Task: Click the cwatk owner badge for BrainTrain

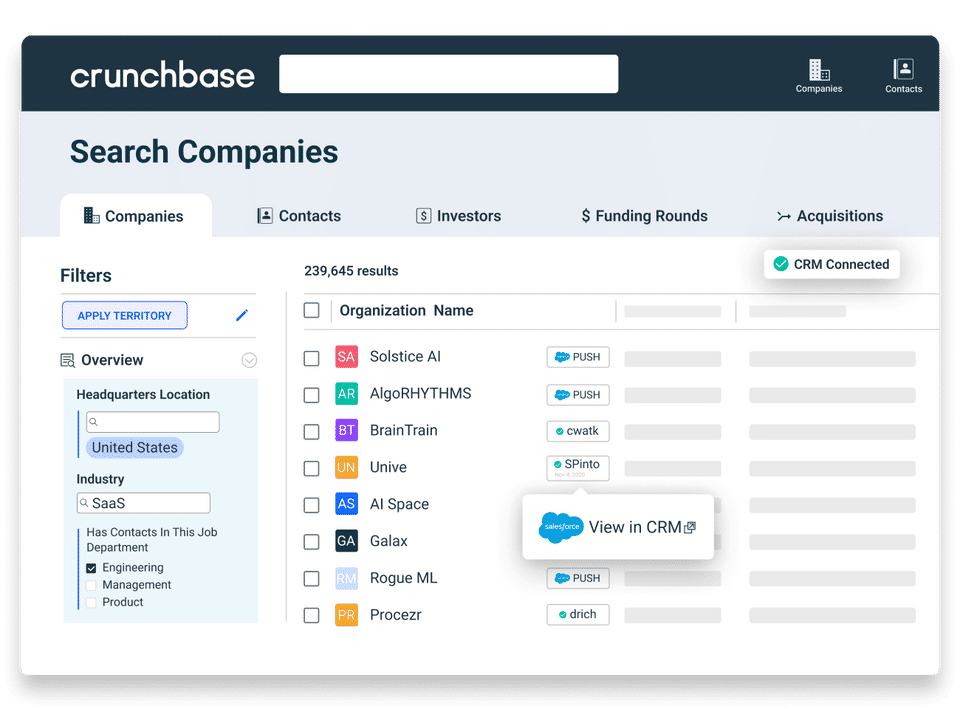Action: coord(578,431)
